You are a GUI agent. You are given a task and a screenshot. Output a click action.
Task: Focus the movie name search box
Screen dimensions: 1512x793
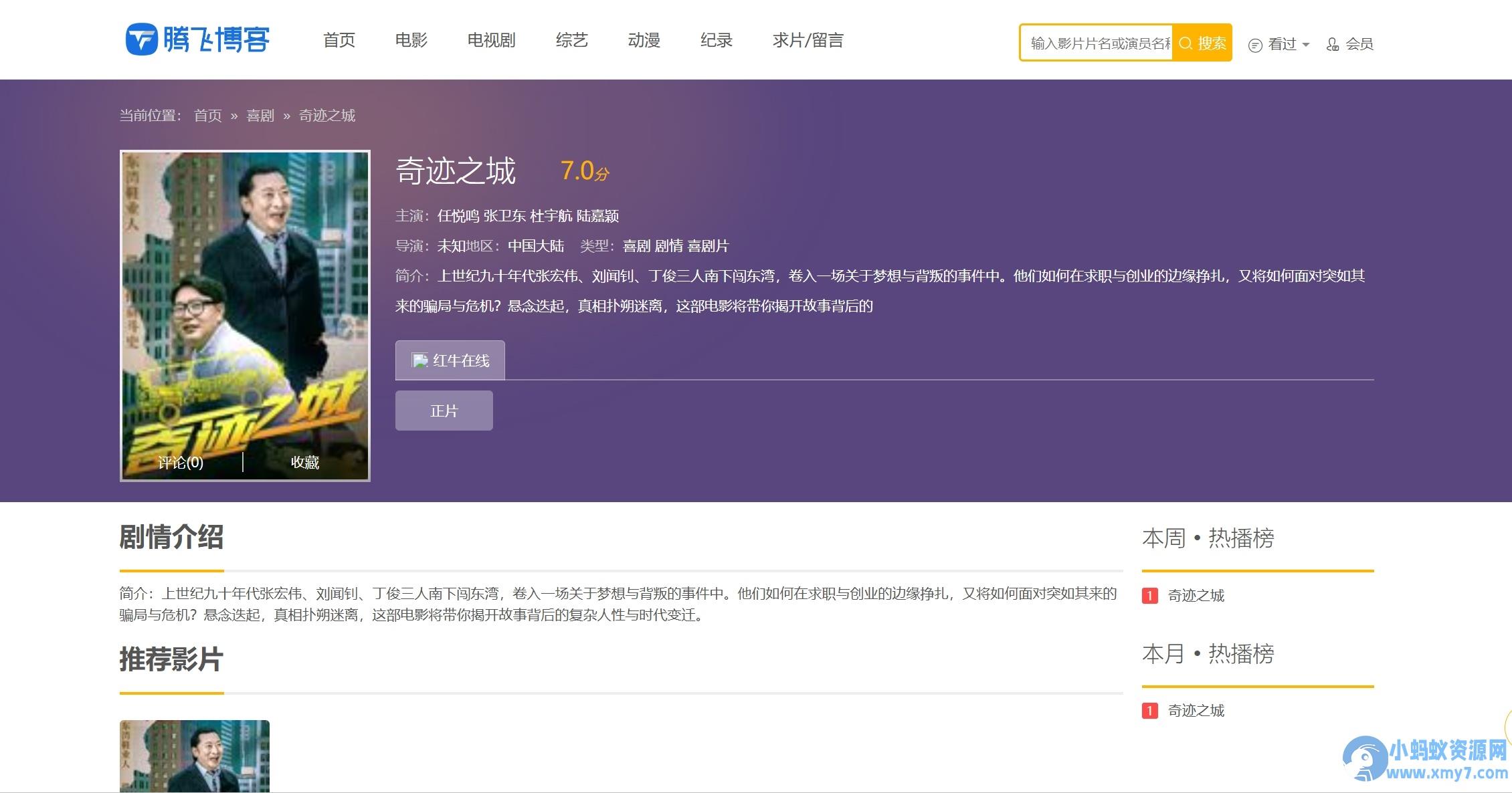tap(1097, 43)
